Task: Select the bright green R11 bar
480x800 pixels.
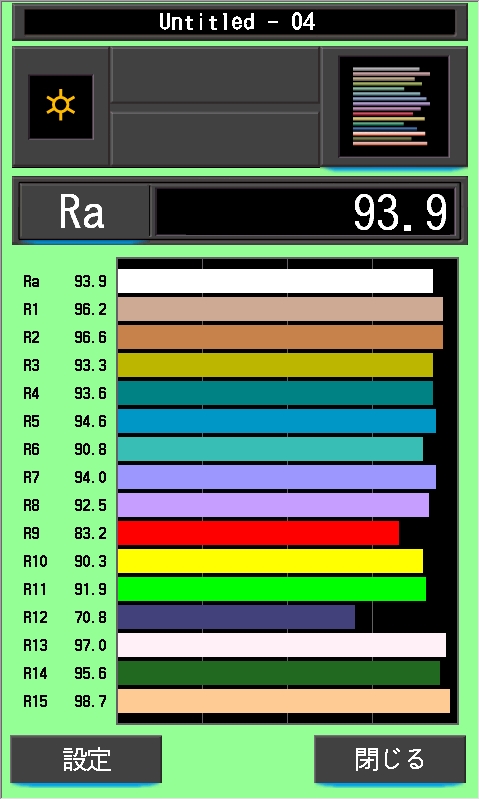Action: tap(271, 589)
